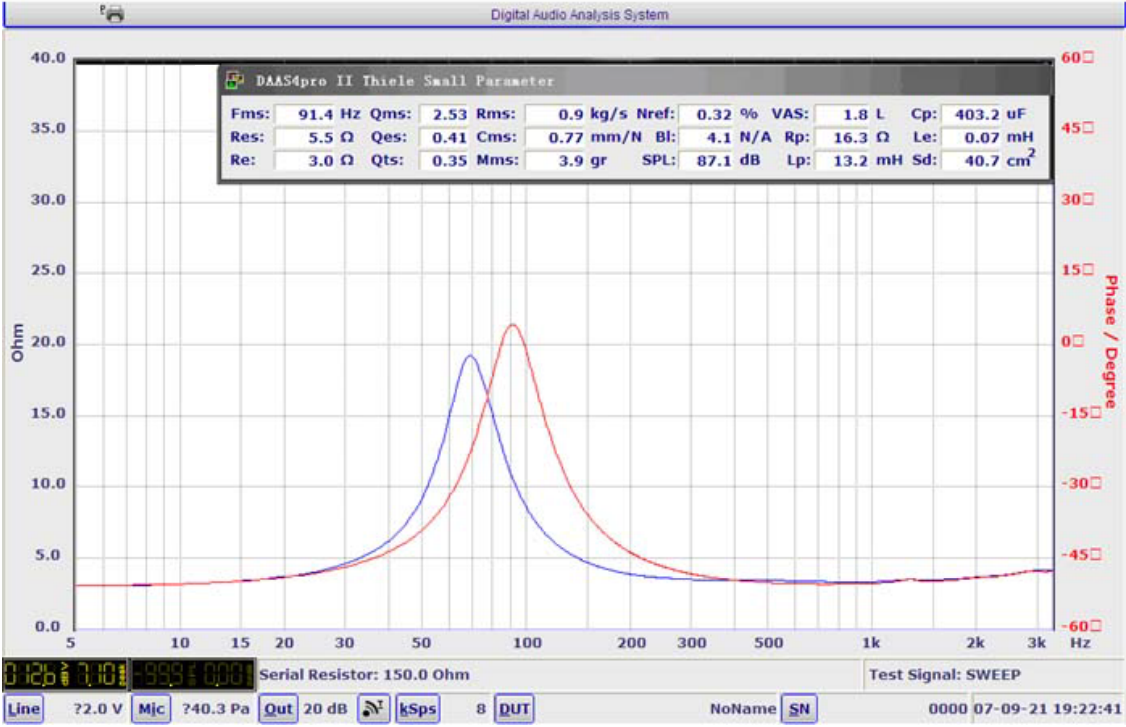Click the red curve peak near 90 Hz

pos(512,325)
